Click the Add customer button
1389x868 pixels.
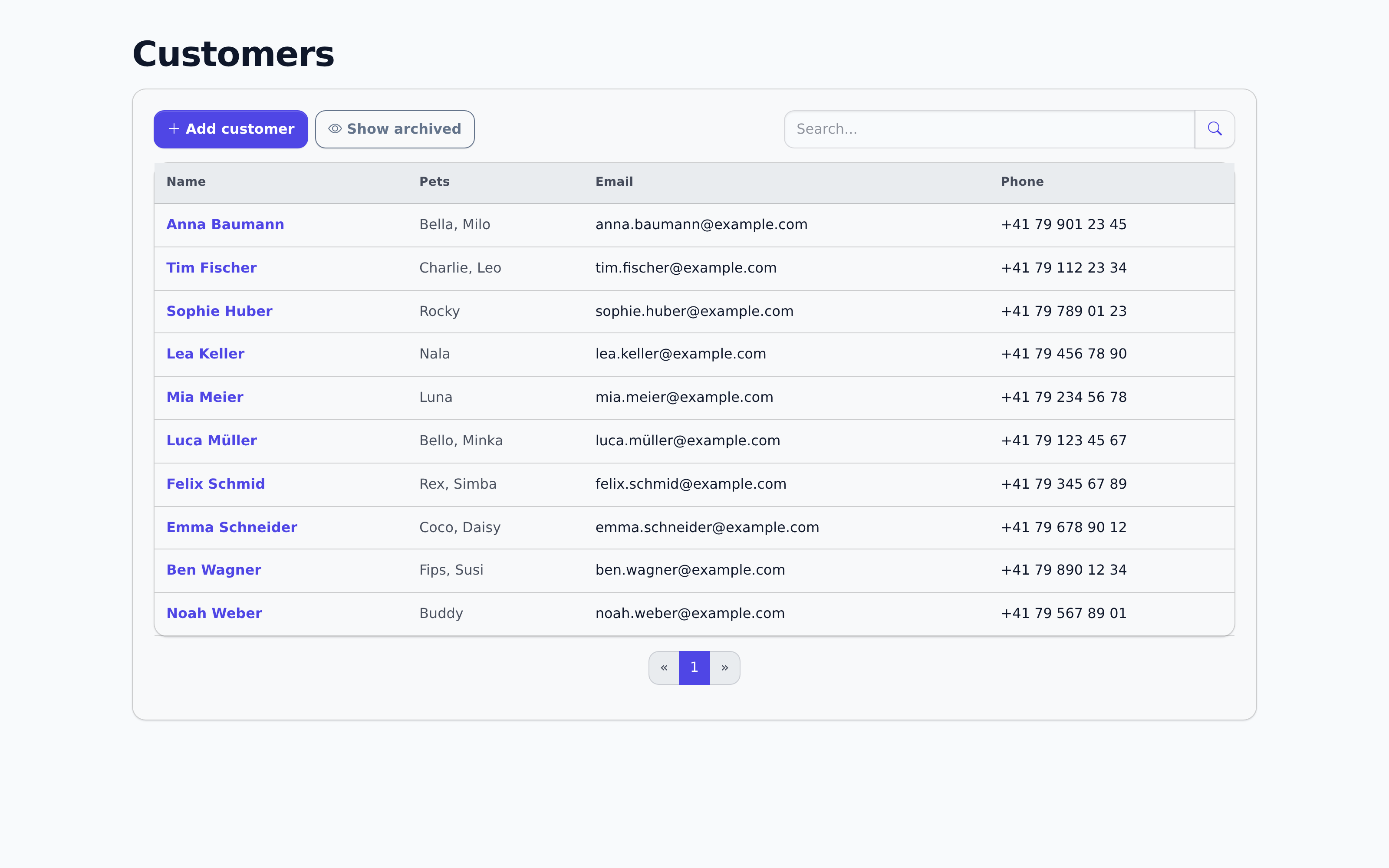pyautogui.click(x=231, y=129)
